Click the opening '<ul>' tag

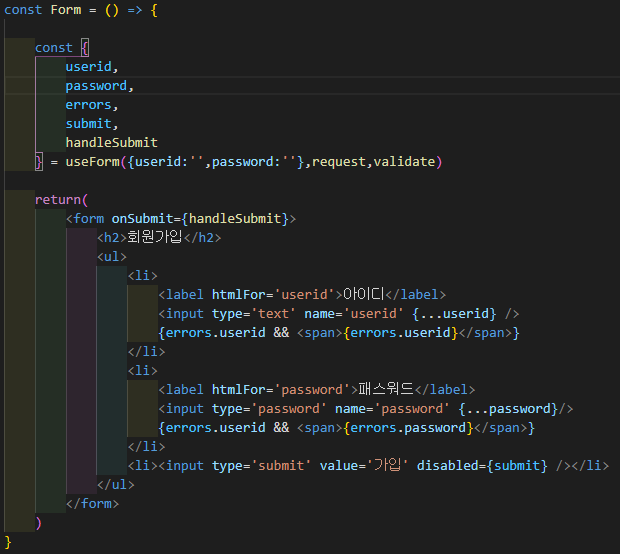[x=112, y=257]
